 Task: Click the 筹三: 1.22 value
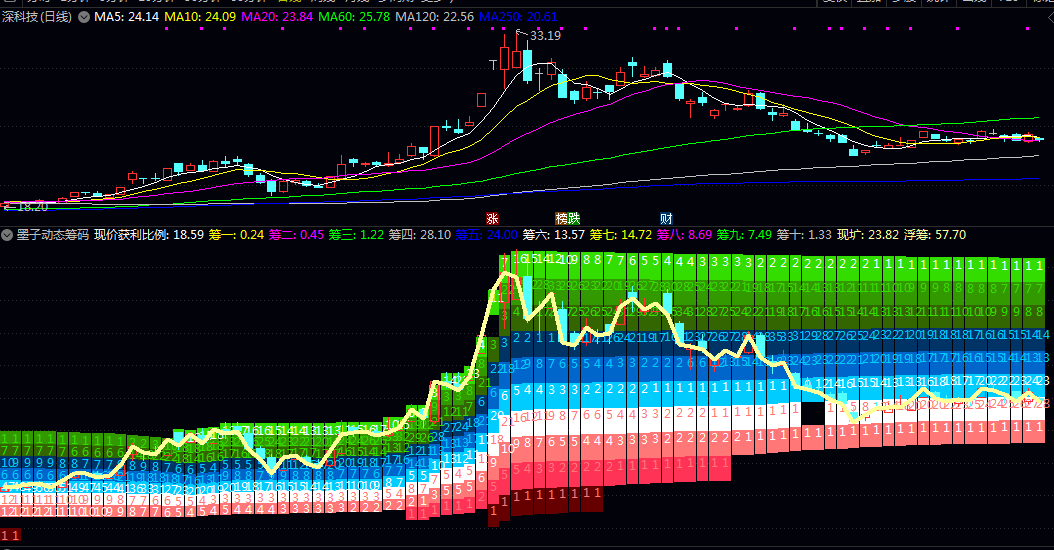[x=356, y=235]
